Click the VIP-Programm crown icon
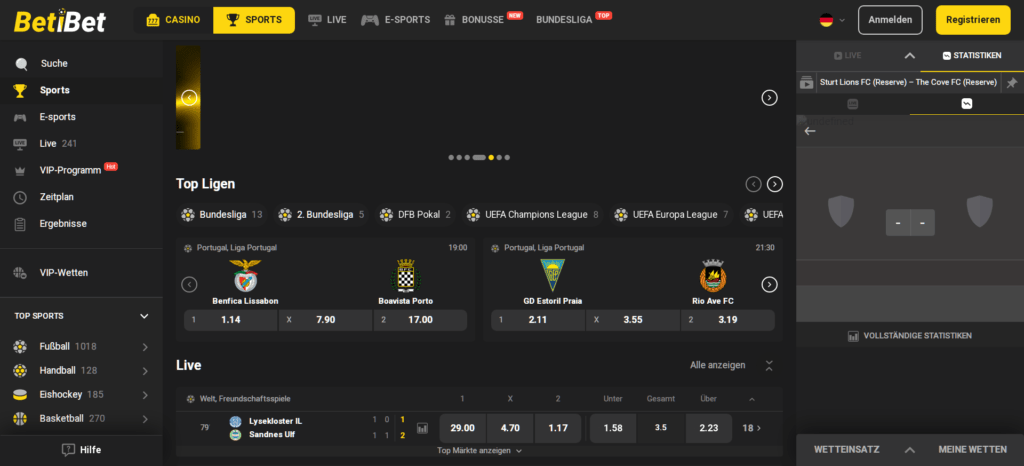Screen dimensions: 1024x466 20,170
